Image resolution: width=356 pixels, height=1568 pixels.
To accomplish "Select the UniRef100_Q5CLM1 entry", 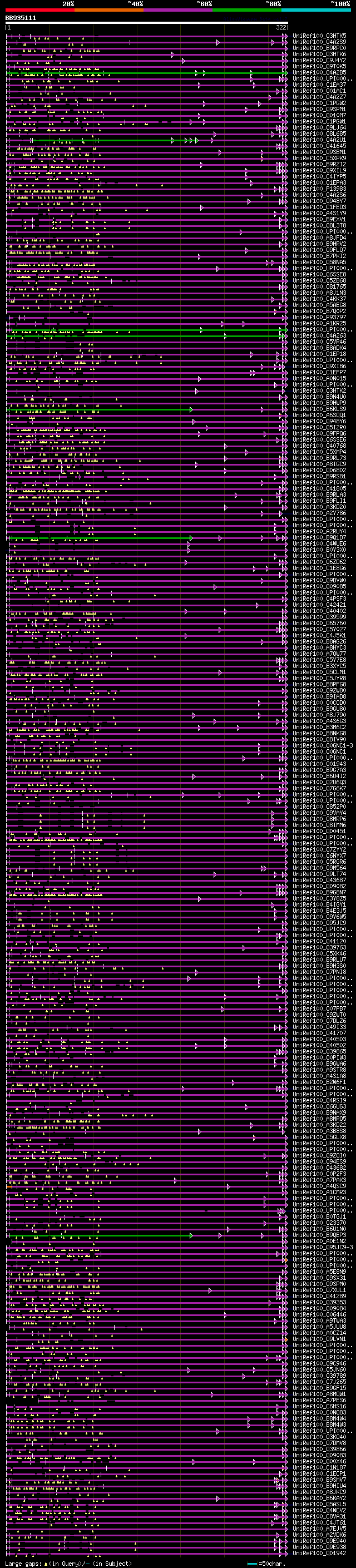I will (319, 672).
